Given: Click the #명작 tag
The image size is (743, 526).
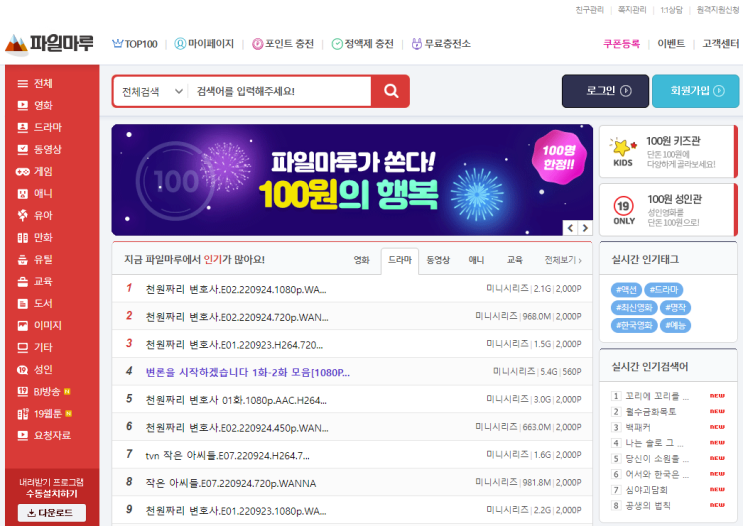Looking at the screenshot, I should pyautogui.click(x=675, y=308).
